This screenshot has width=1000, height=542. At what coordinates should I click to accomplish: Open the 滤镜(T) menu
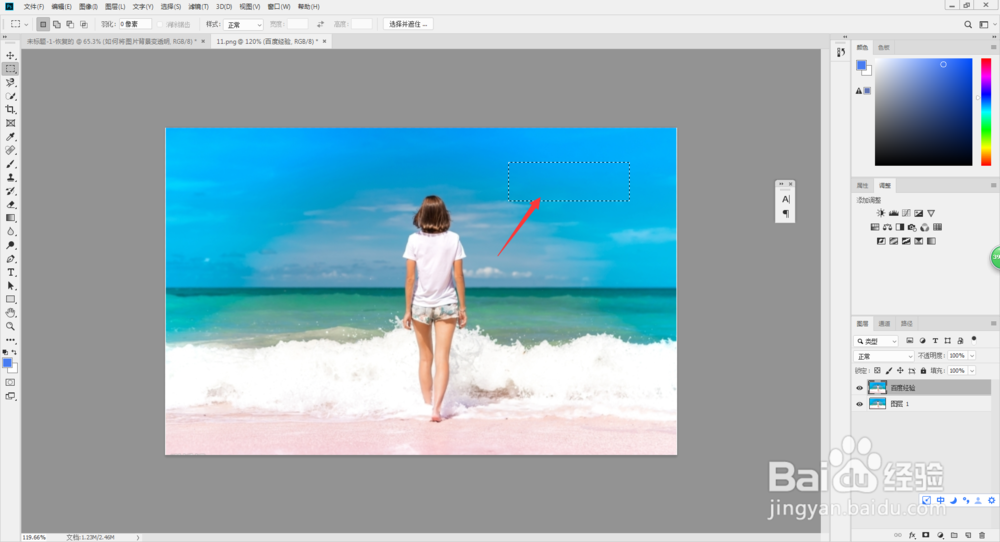click(x=198, y=6)
